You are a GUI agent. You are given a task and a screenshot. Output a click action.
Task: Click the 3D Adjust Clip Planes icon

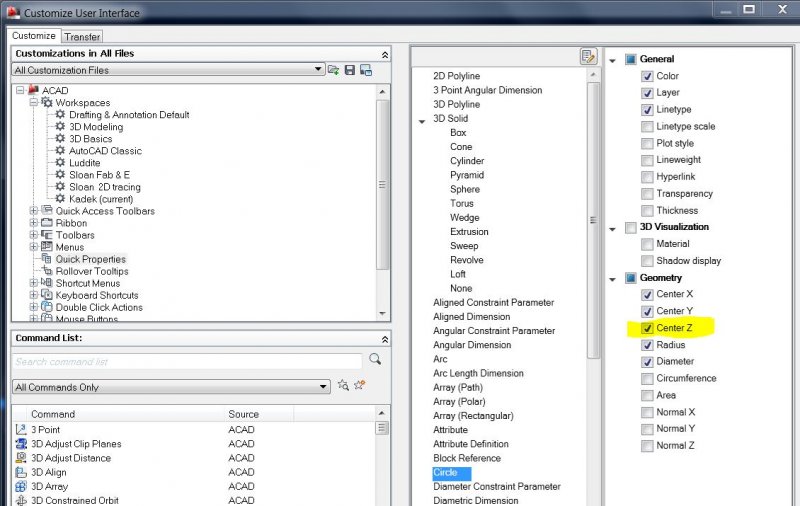pyautogui.click(x=21, y=444)
